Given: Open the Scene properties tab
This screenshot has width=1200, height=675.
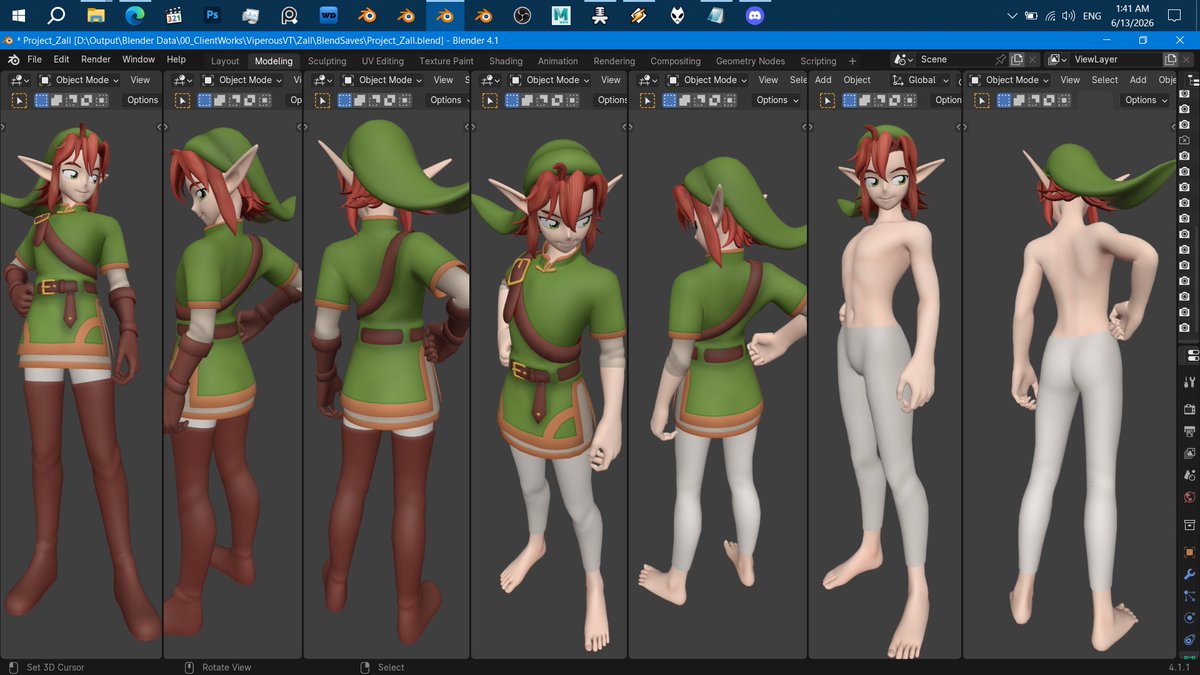Looking at the screenshot, I should (x=1190, y=475).
